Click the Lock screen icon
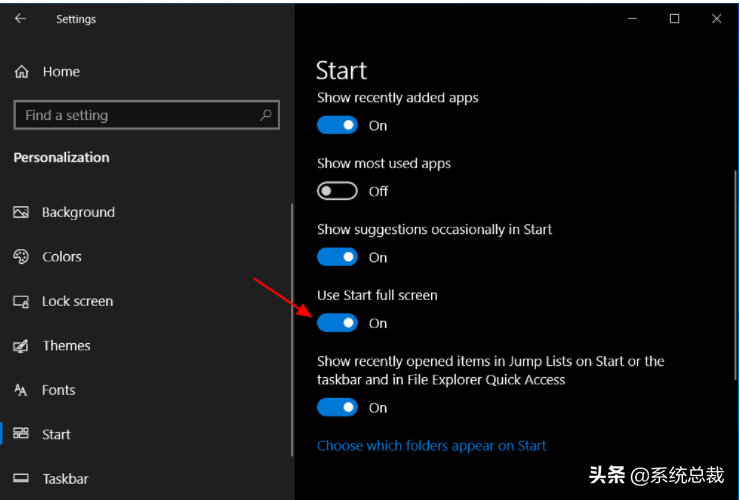 (x=21, y=301)
